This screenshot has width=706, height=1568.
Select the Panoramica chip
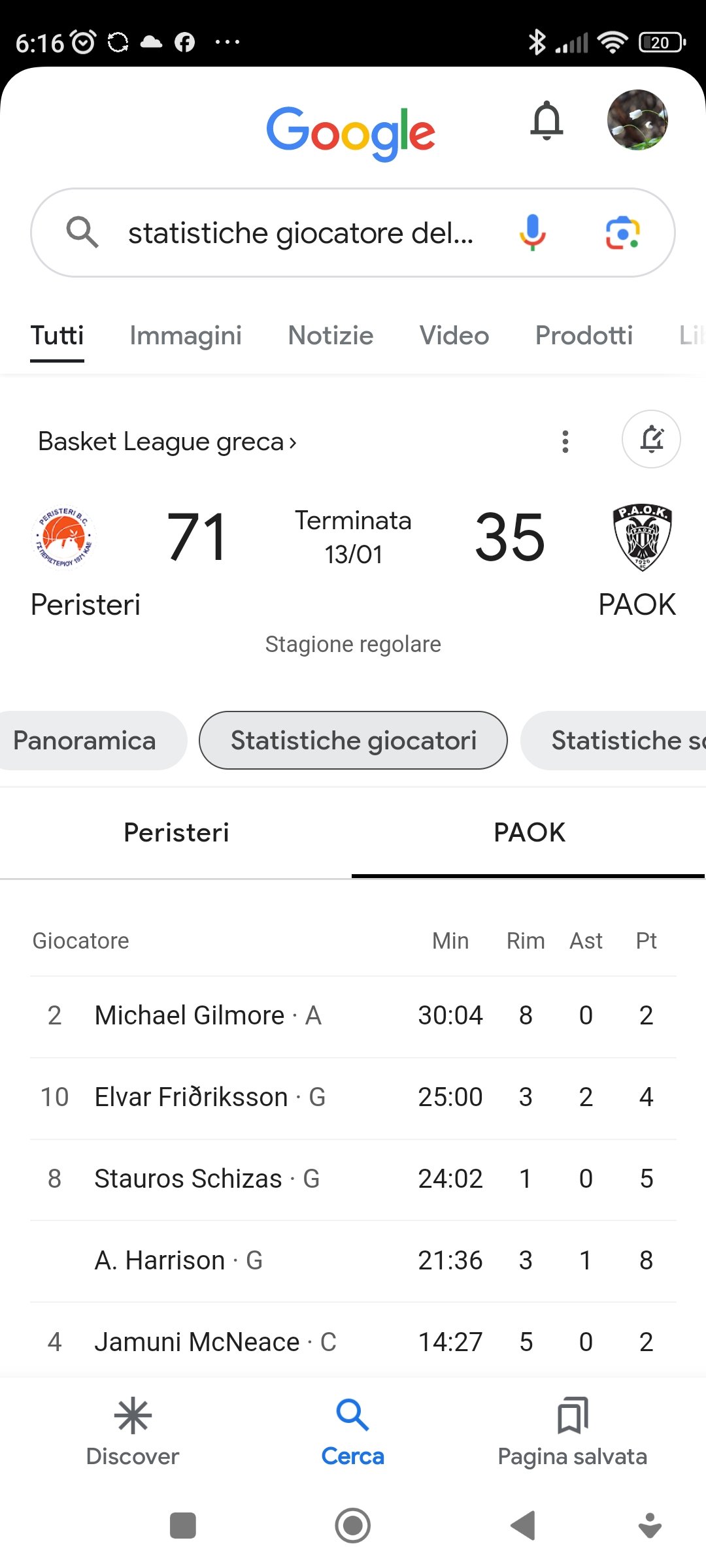[x=85, y=741]
